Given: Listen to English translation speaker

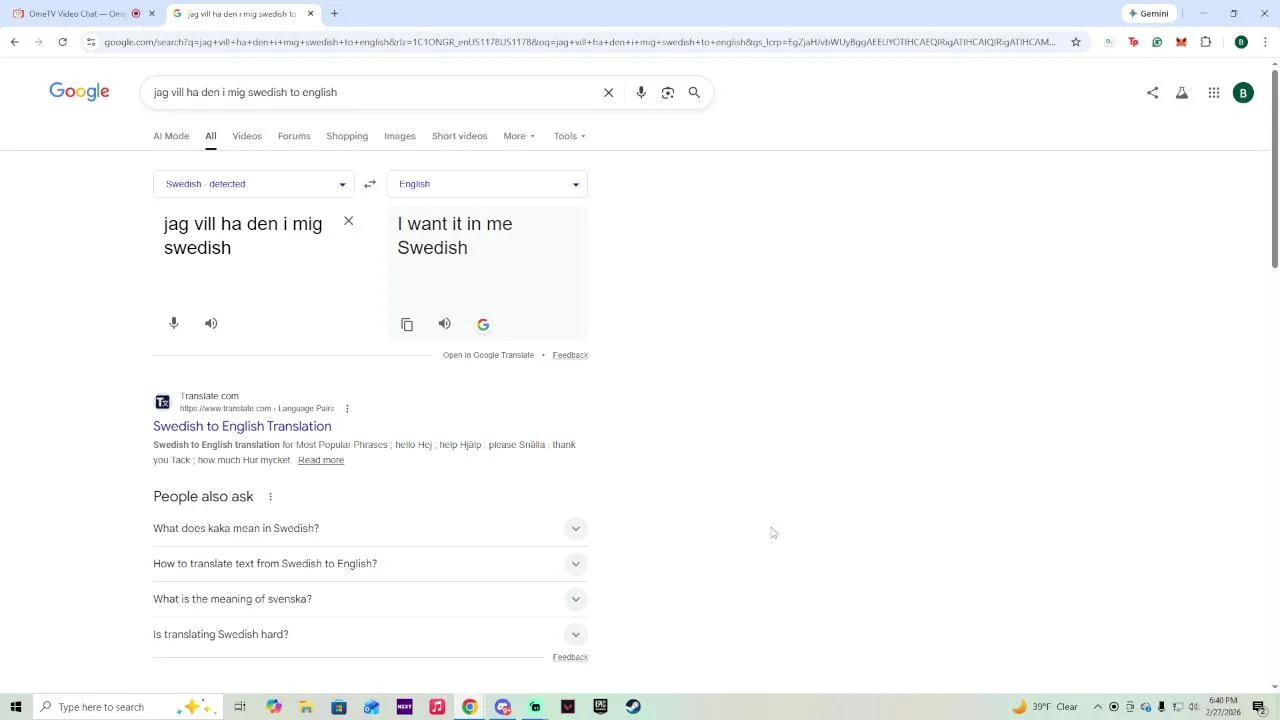Looking at the screenshot, I should point(445,324).
